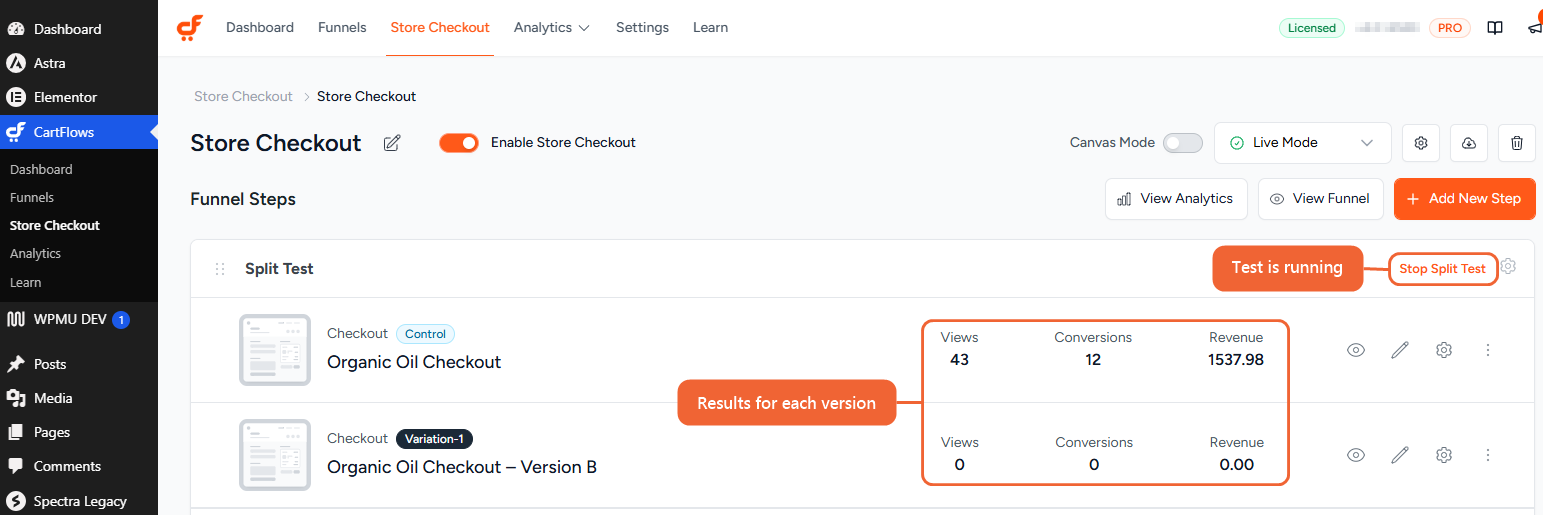
Task: Open Settings tab in top nav
Action: tap(642, 28)
